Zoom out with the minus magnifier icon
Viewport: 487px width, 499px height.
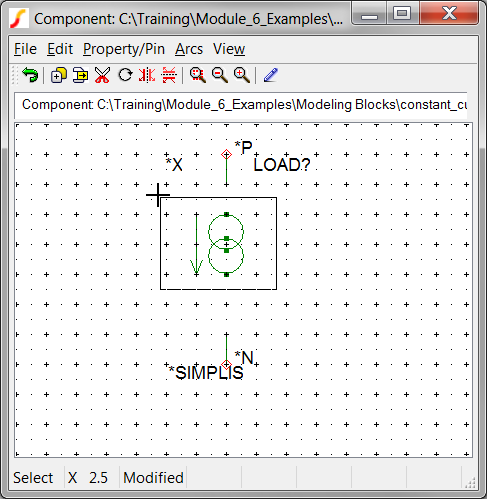coord(220,75)
